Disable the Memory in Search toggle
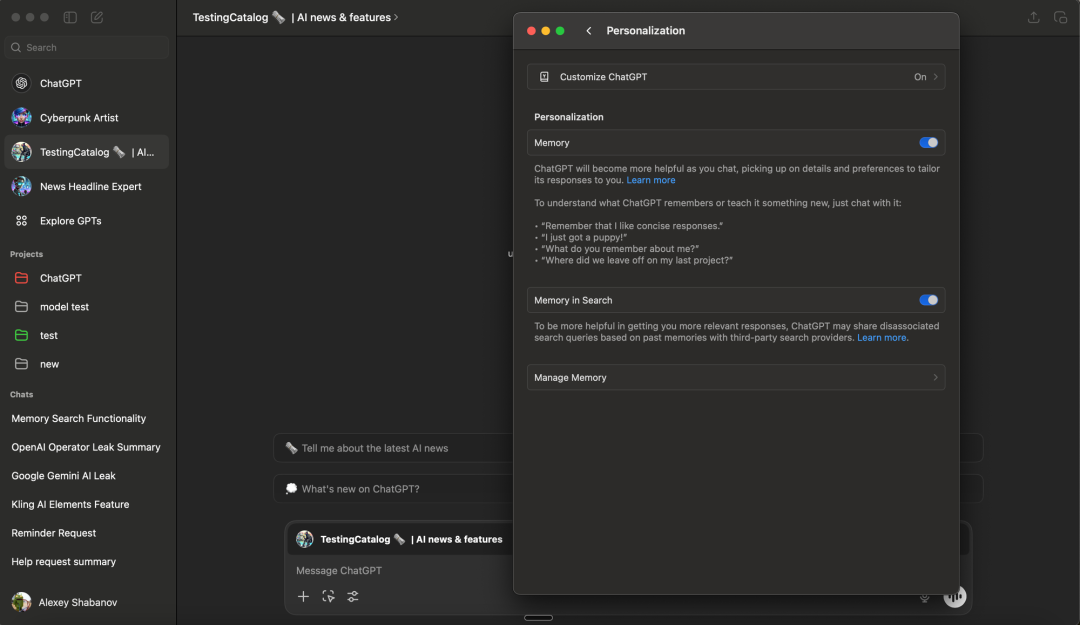This screenshot has height=625, width=1080. (x=928, y=300)
